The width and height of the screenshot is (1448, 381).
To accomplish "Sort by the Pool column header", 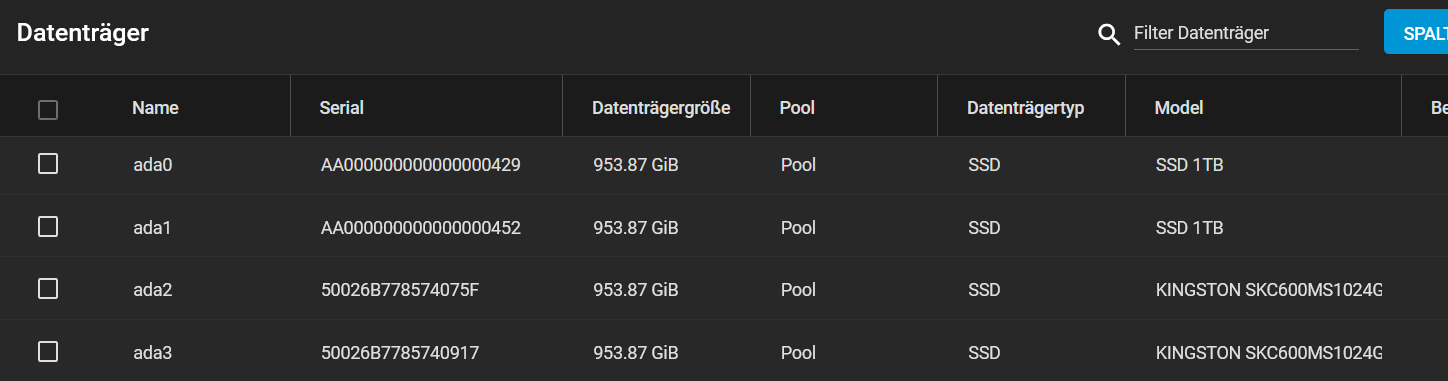I will [797, 108].
